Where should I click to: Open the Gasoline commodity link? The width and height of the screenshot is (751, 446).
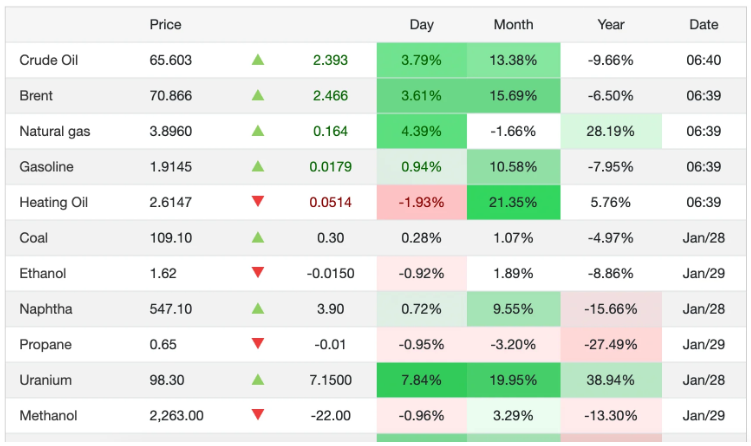coord(46,167)
